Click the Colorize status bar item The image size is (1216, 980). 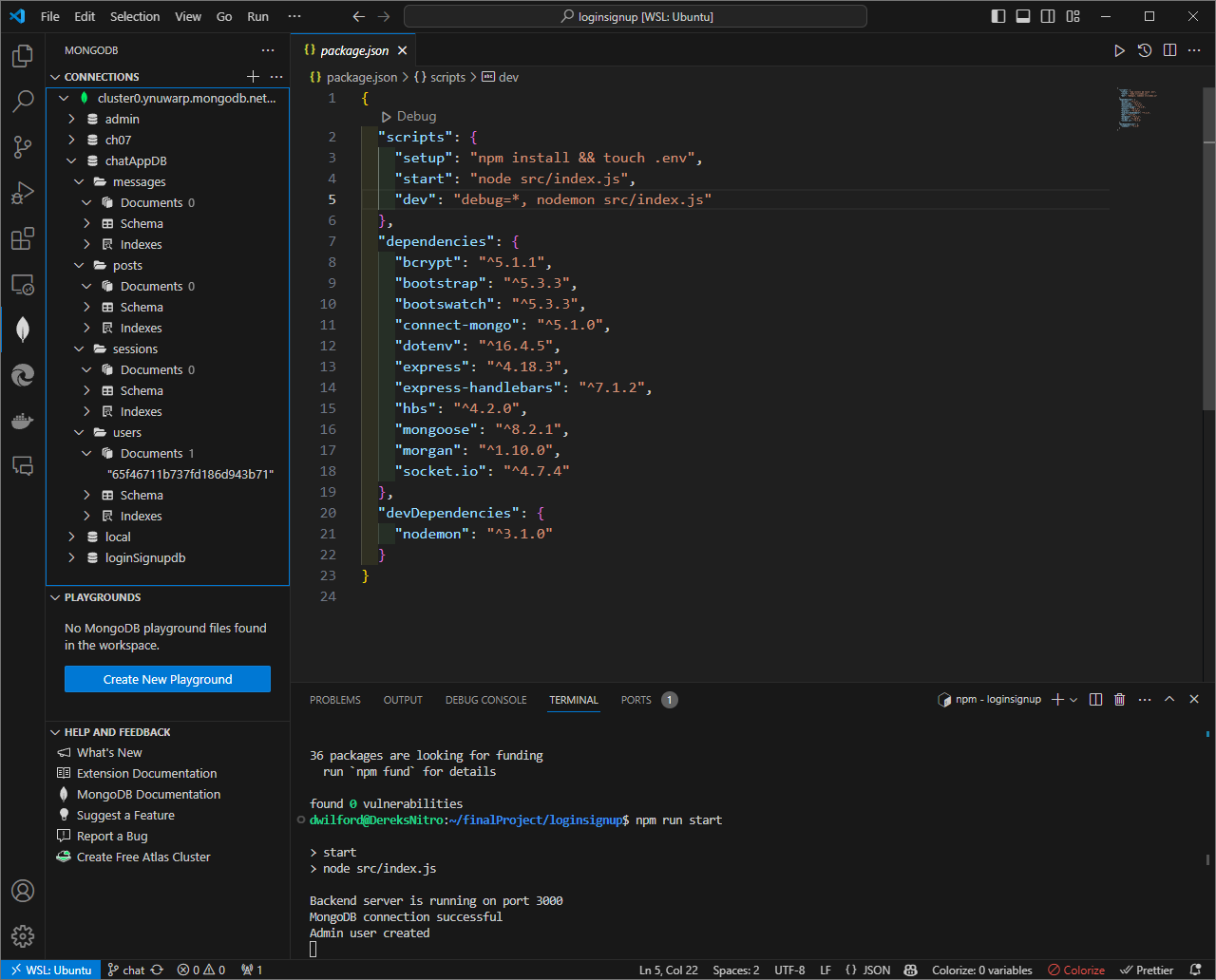[x=1076, y=970]
